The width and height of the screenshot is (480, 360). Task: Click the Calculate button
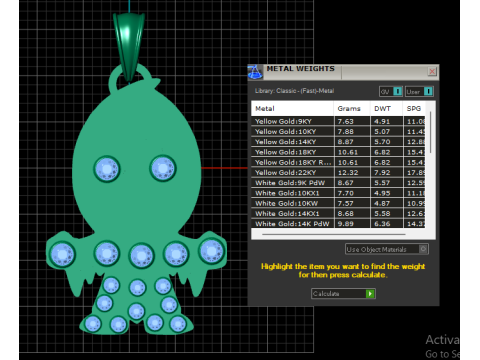pos(343,293)
